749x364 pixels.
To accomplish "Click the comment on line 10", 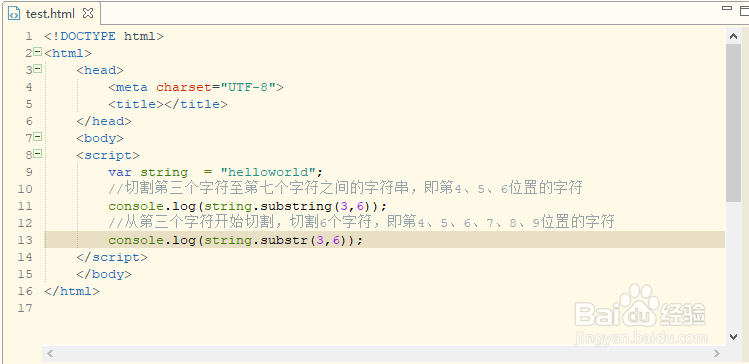I will pos(345,189).
